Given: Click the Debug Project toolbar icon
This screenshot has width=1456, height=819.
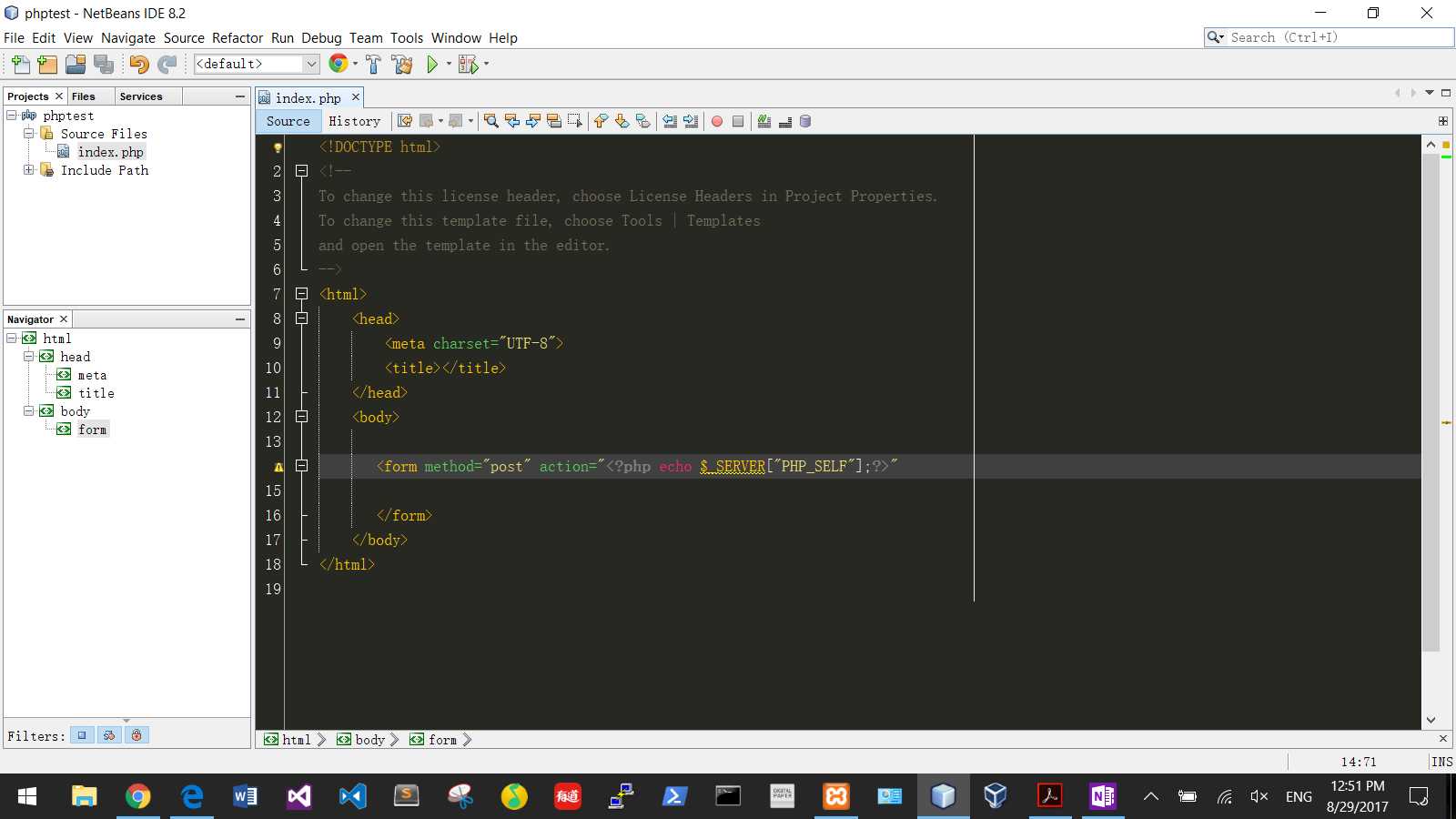Looking at the screenshot, I should click(468, 64).
